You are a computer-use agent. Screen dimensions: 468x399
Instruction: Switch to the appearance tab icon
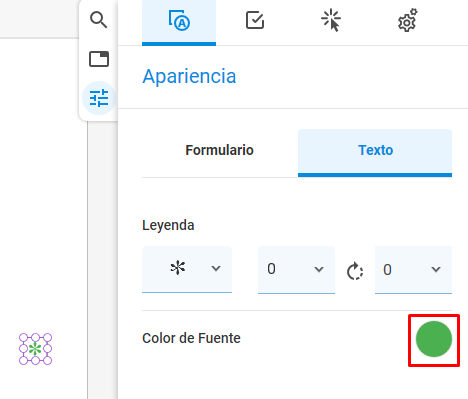[179, 21]
